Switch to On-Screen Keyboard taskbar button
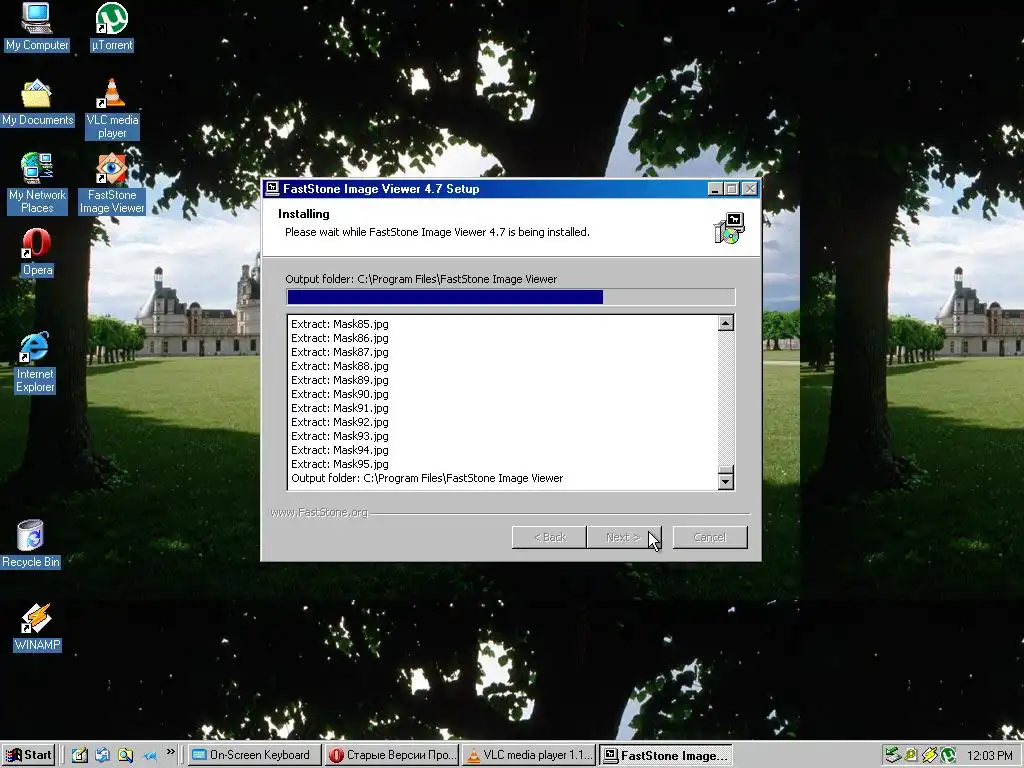Image resolution: width=1024 pixels, height=768 pixels. [x=255, y=755]
